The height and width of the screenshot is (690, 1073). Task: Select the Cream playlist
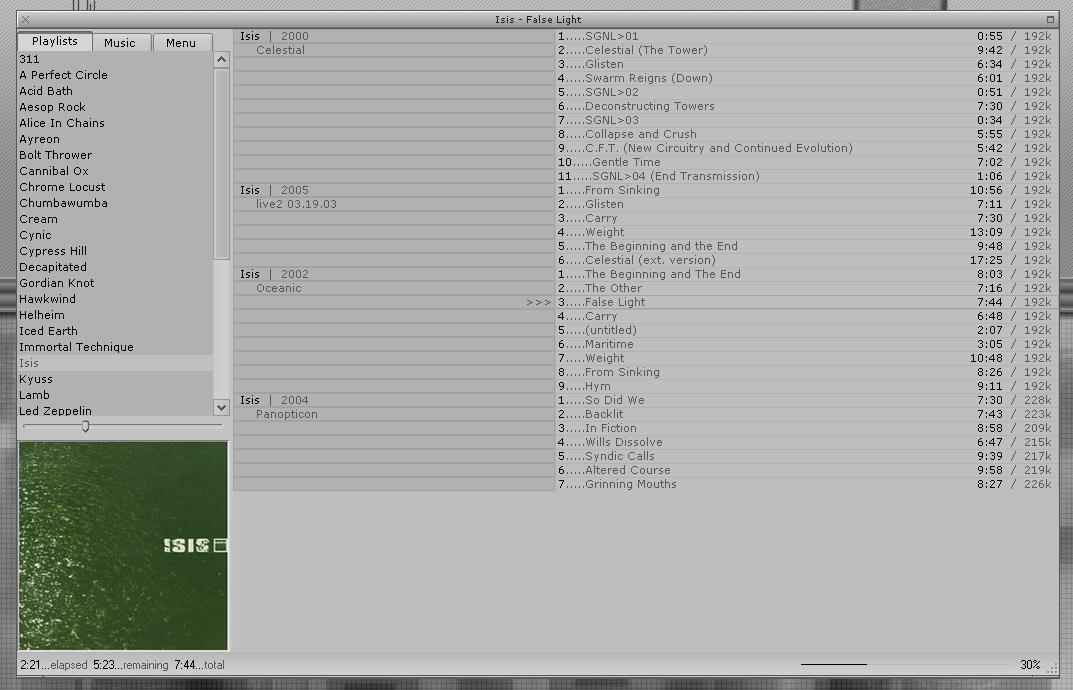[x=116, y=219]
